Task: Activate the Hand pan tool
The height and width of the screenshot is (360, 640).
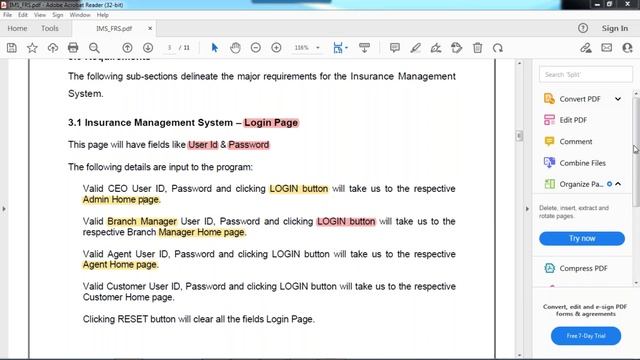Action: pyautogui.click(x=235, y=48)
